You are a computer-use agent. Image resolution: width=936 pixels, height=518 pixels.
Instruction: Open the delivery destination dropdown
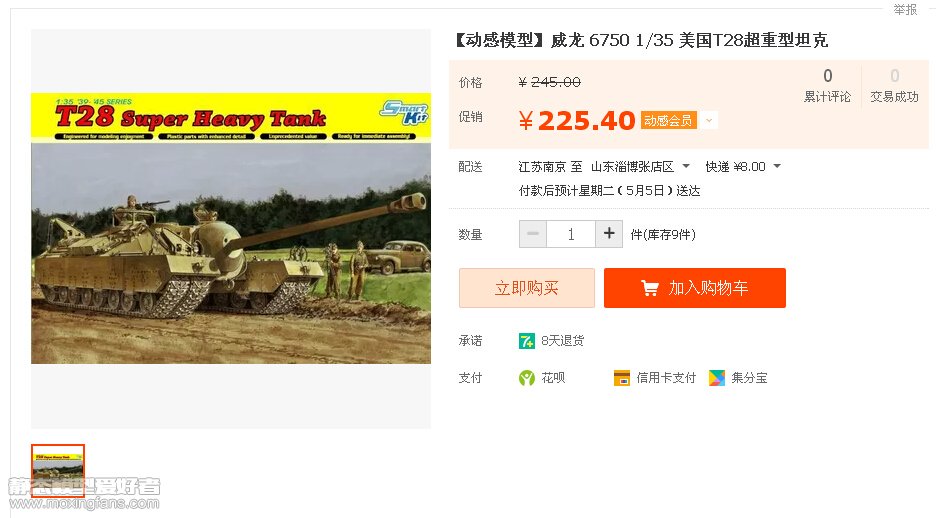686,166
